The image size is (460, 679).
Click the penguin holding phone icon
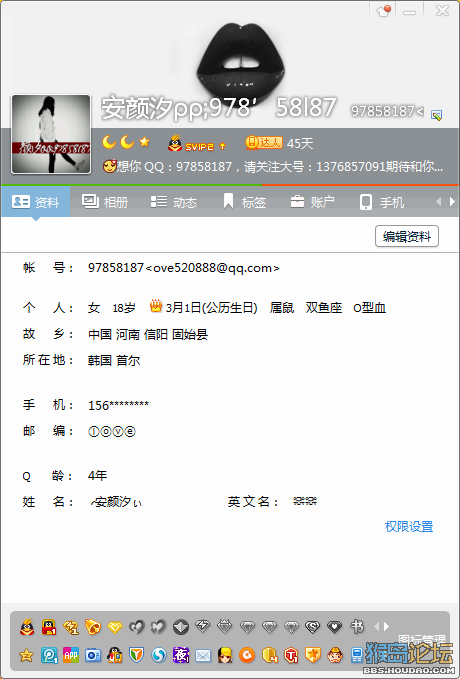[115, 655]
